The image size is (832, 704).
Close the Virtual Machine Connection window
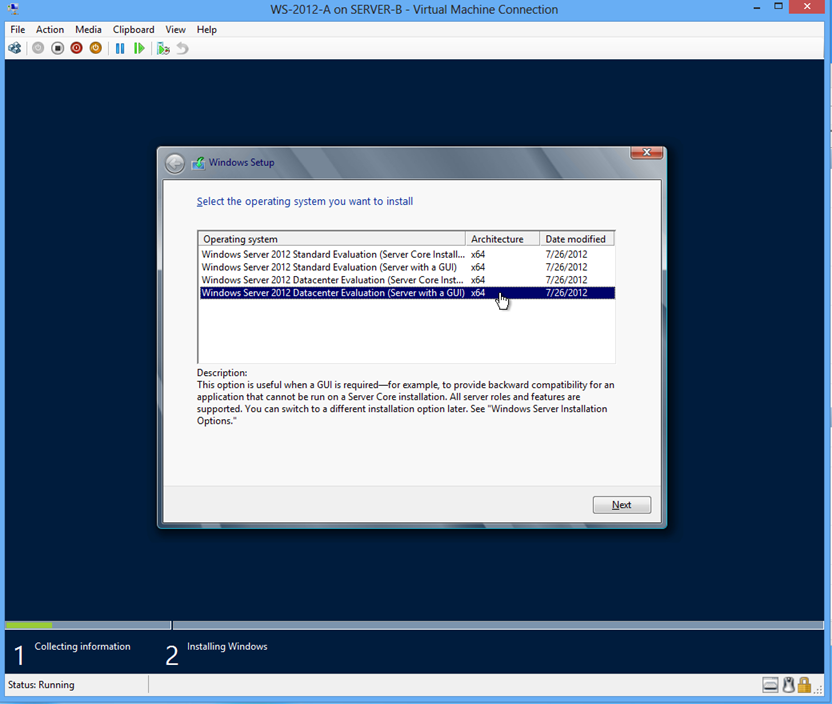point(807,7)
